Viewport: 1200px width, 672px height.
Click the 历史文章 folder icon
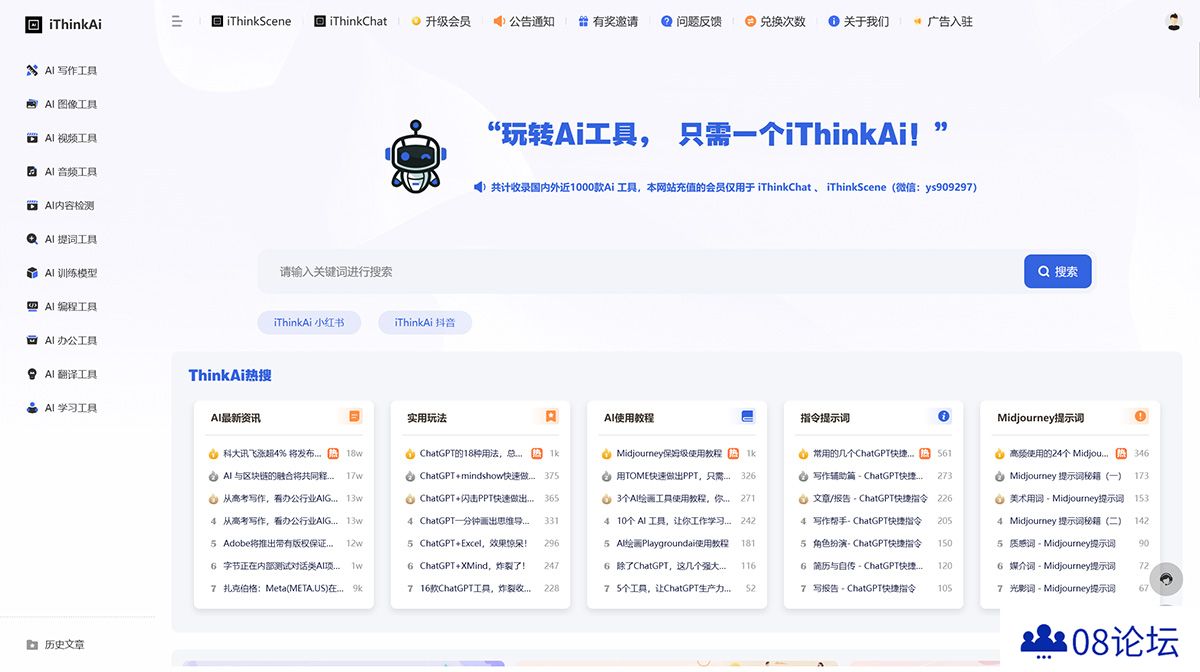33,645
